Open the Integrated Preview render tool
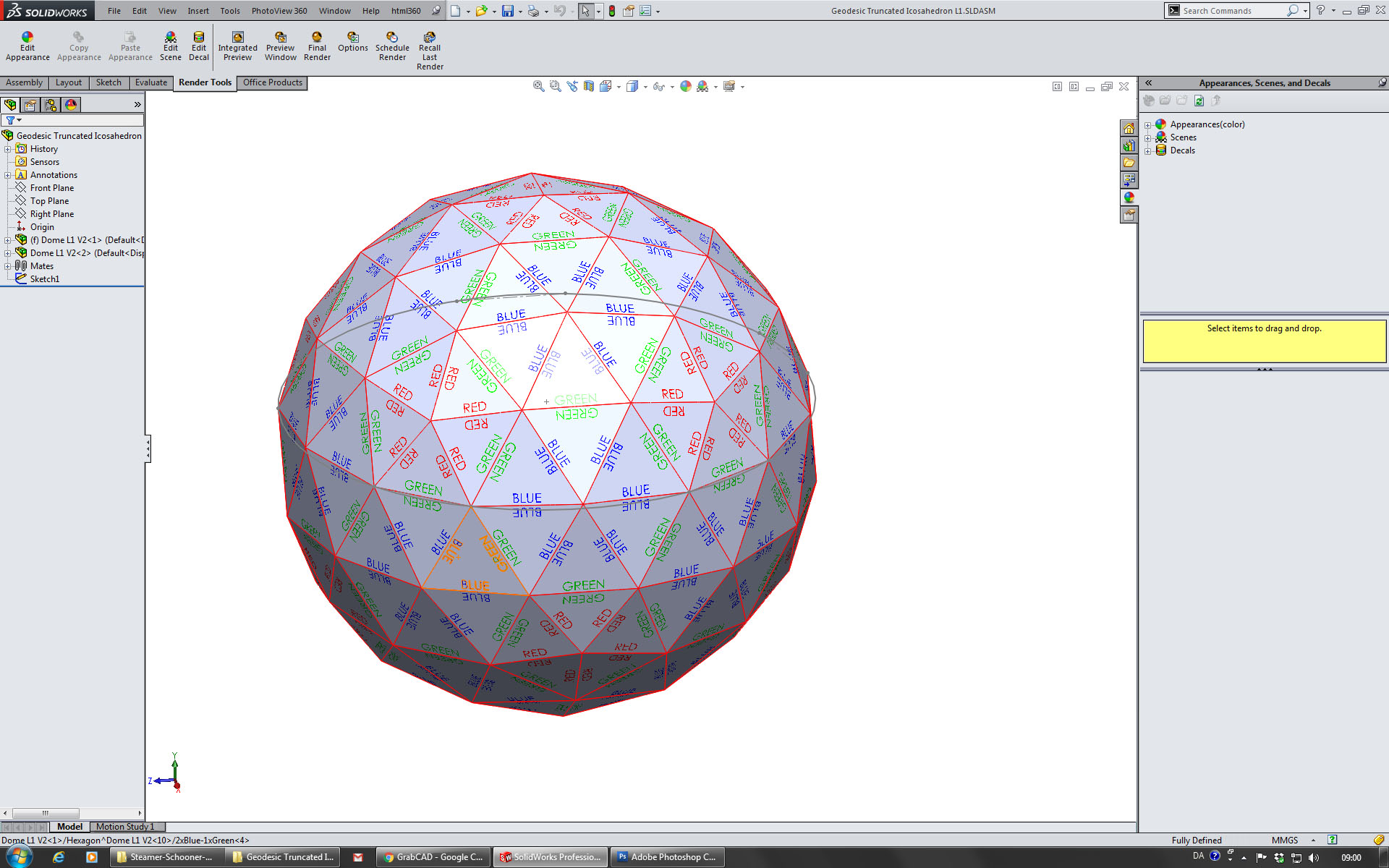 tap(237, 46)
